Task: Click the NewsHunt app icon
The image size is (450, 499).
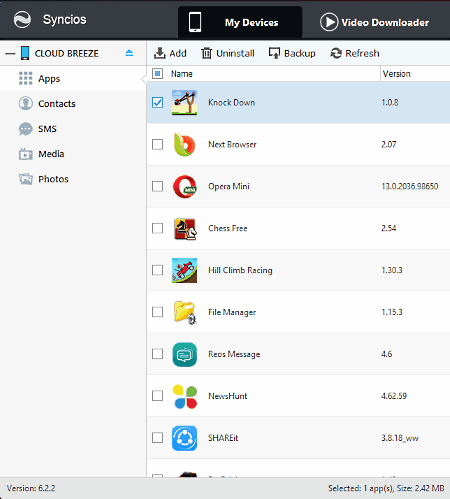Action: tap(185, 396)
